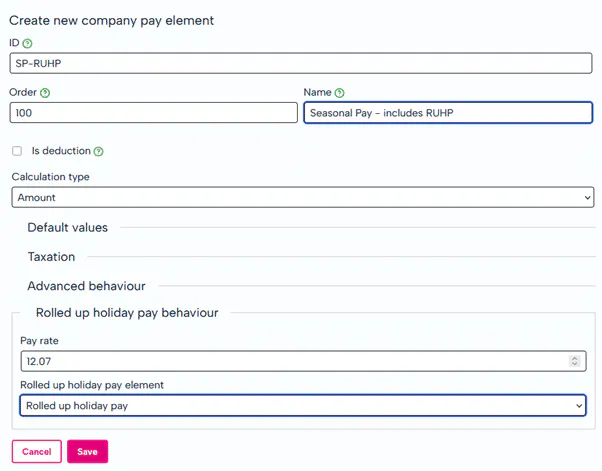Show help for the Is deduction option
Viewport: 602px width, 471px height.
tap(99, 151)
